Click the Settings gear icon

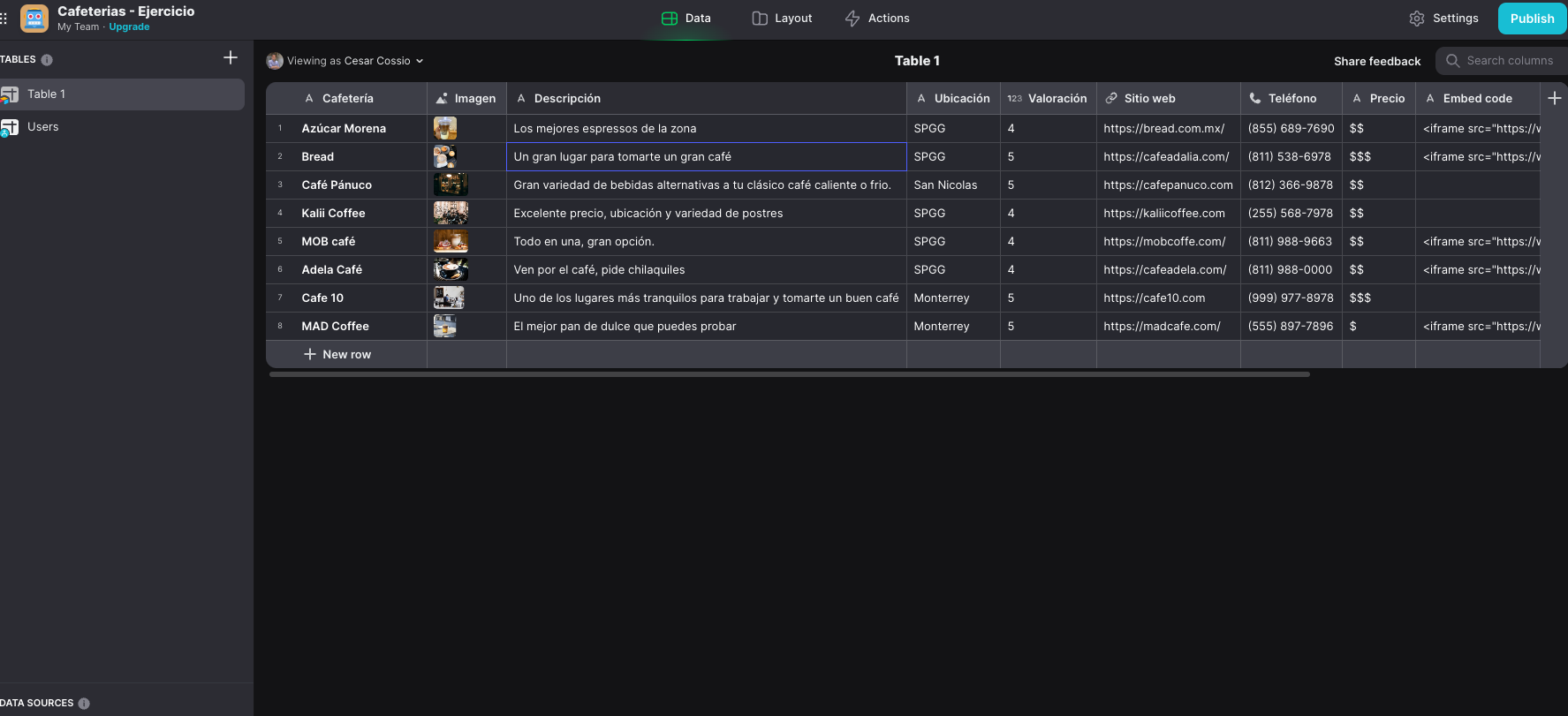tap(1417, 19)
